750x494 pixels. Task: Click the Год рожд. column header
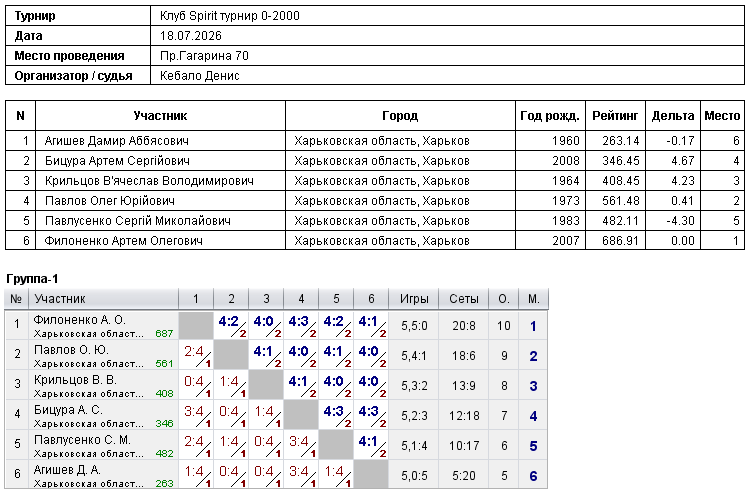click(550, 116)
